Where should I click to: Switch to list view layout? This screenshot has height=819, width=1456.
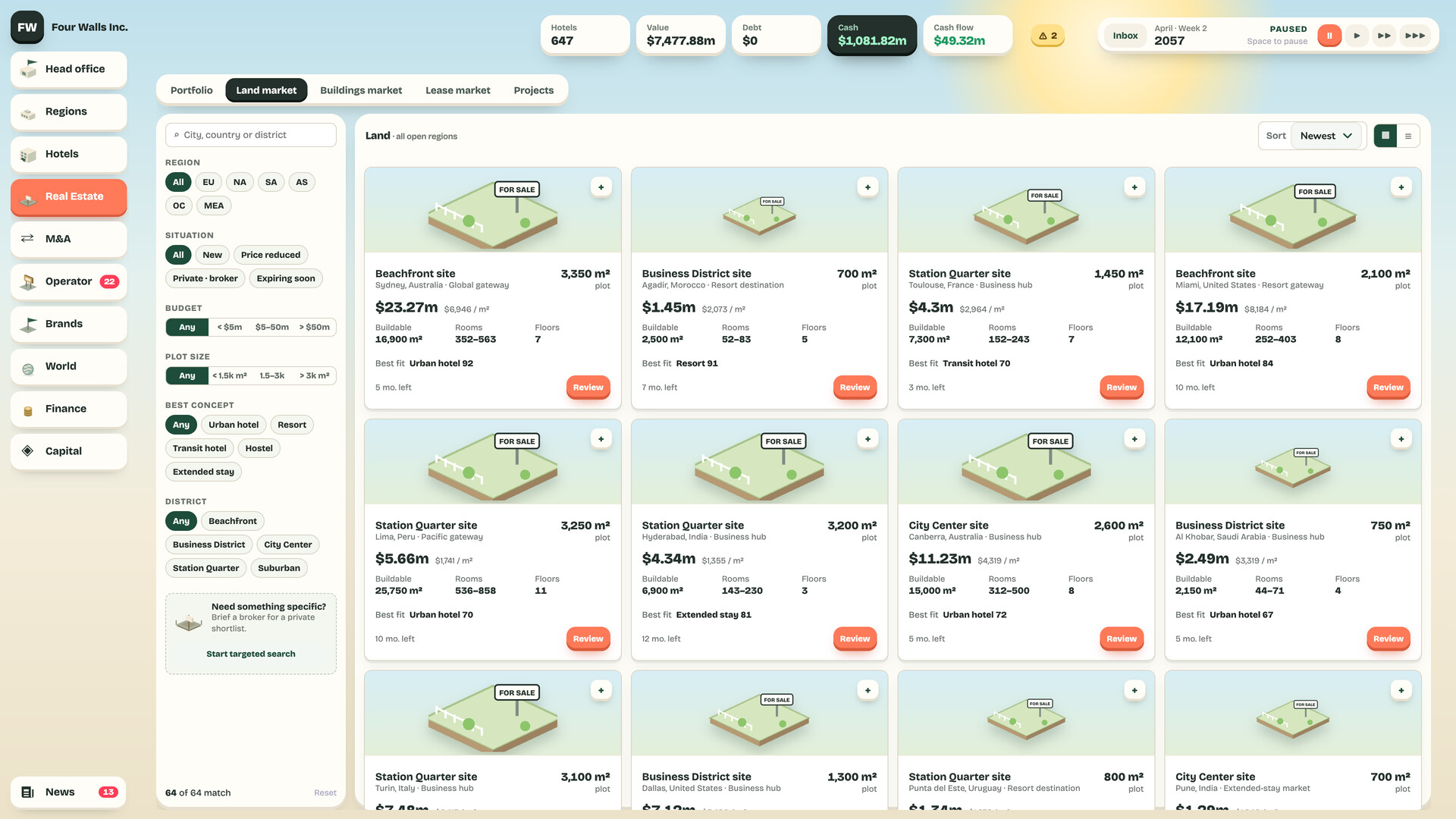[x=1408, y=136]
